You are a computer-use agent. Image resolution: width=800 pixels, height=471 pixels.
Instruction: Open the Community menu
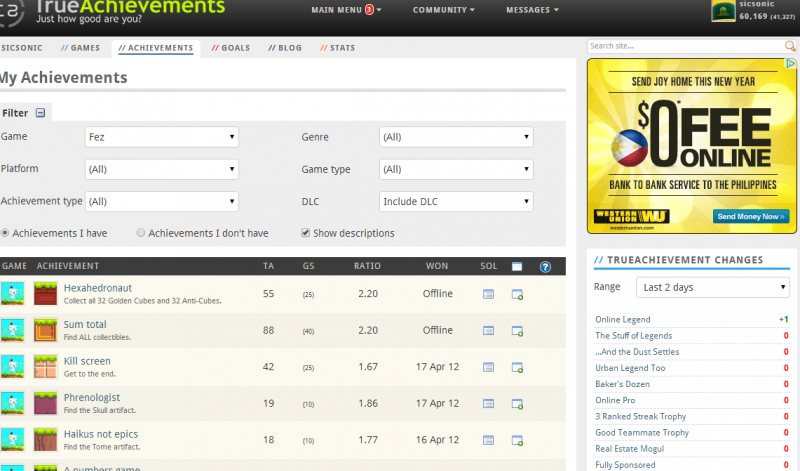[x=443, y=10]
